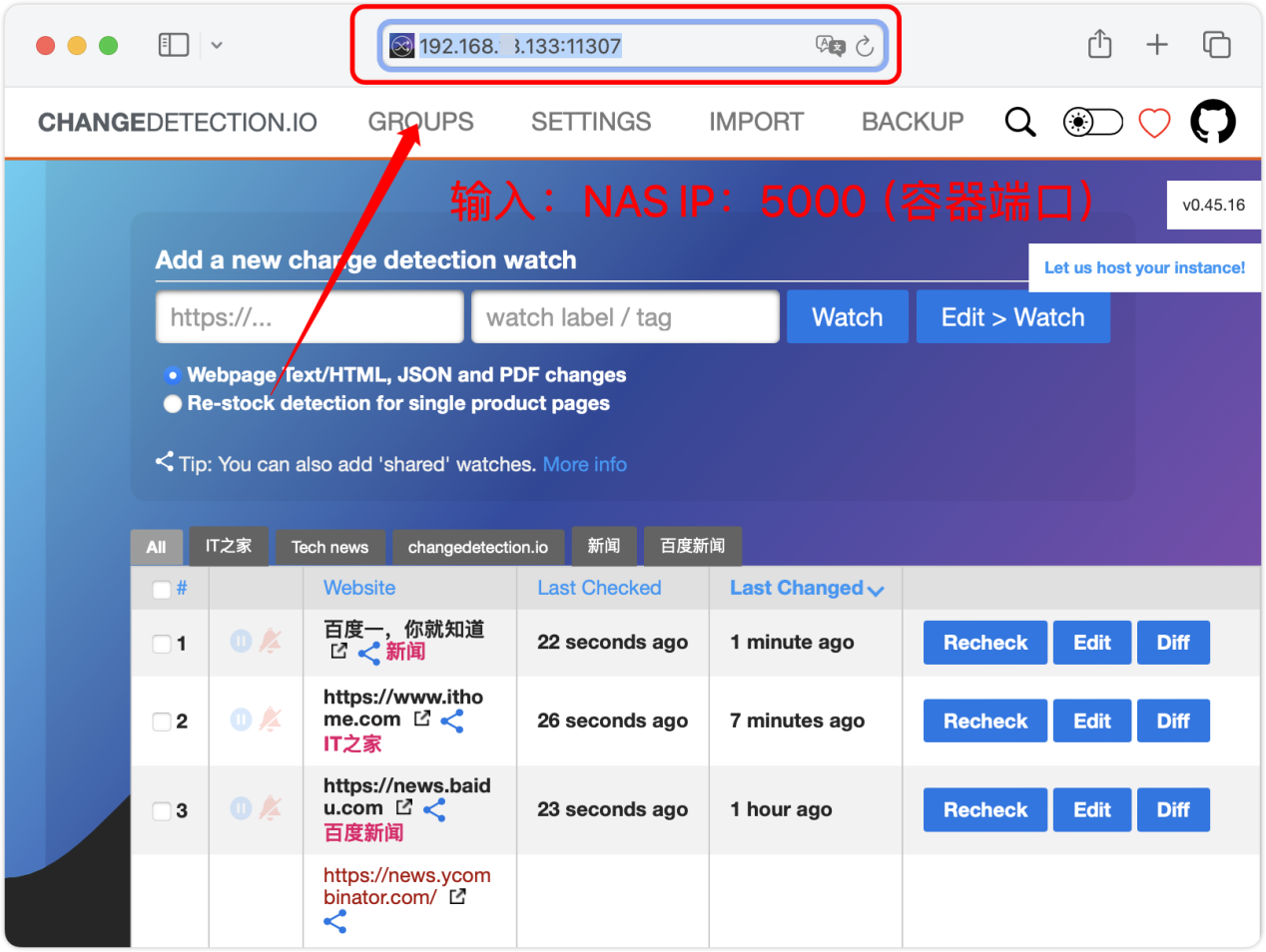Open the sidebar dropdown chevron in the toolbar
1266x952 pixels.
click(217, 45)
